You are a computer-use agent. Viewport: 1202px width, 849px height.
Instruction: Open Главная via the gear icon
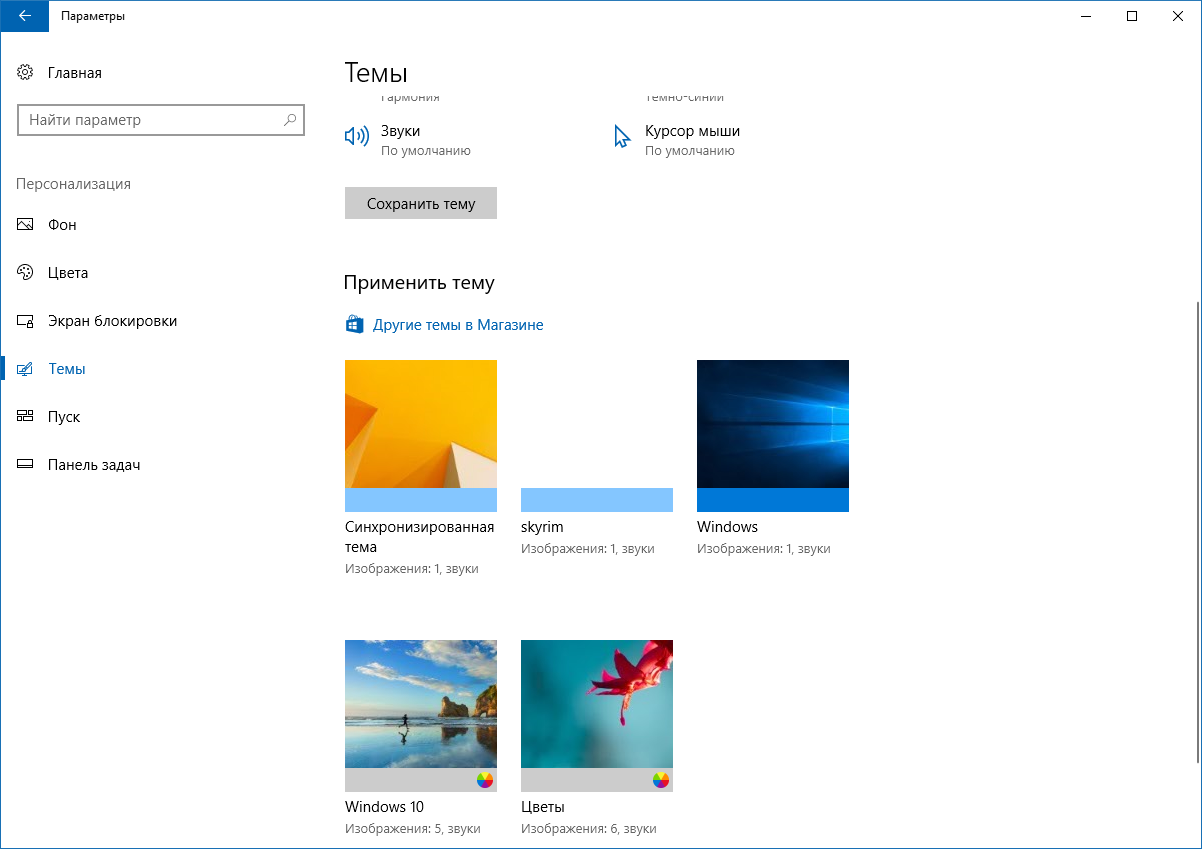(x=26, y=73)
